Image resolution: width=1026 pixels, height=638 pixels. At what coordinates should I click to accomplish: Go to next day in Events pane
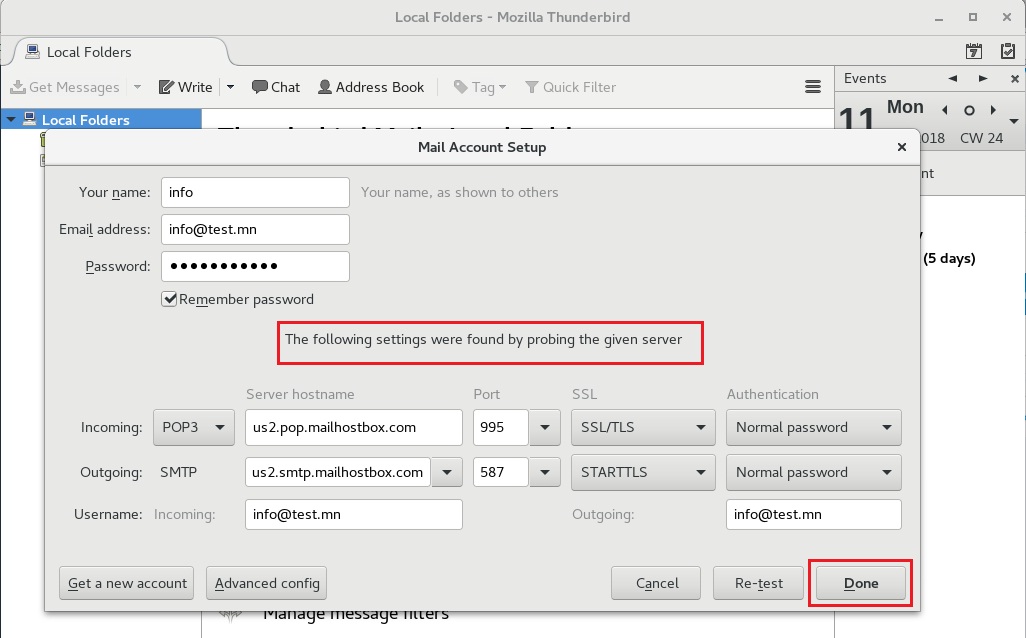click(x=983, y=79)
